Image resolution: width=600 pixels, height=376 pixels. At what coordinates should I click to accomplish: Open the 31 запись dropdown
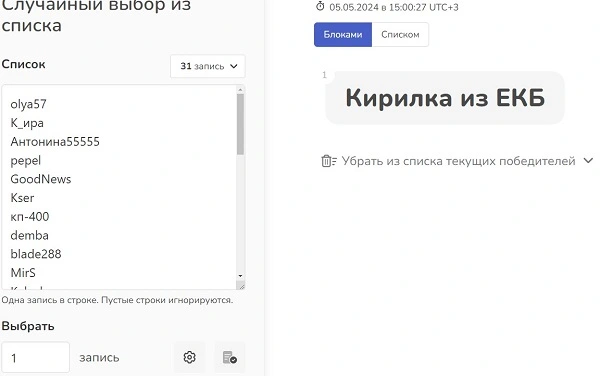pos(208,66)
